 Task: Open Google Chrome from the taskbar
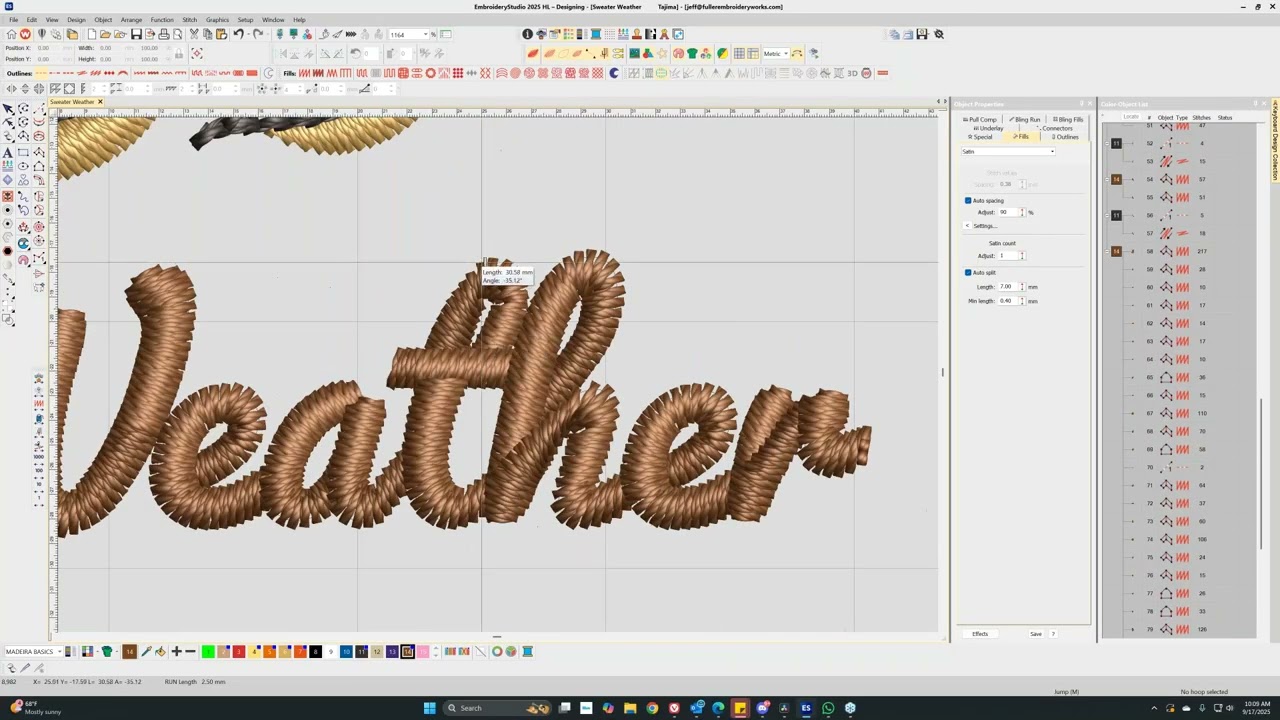click(652, 708)
